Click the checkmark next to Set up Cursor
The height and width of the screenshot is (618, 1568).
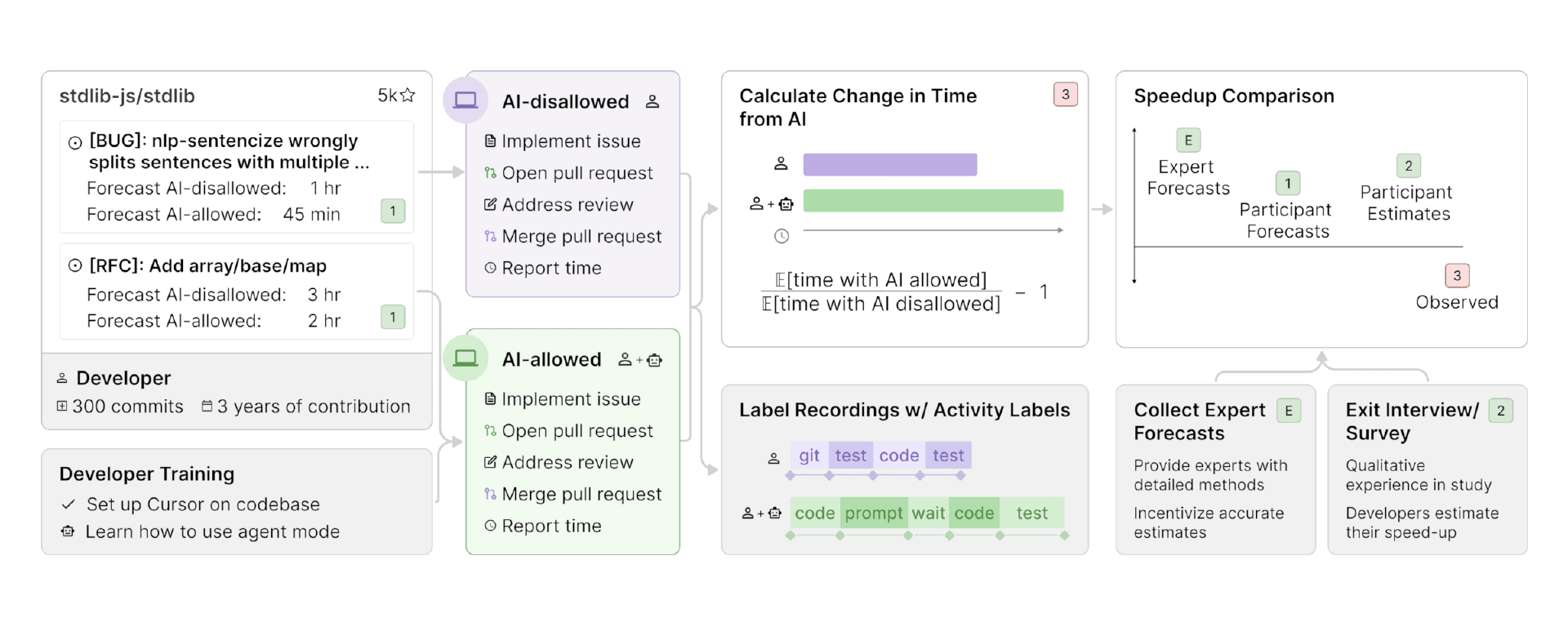pyautogui.click(x=69, y=505)
